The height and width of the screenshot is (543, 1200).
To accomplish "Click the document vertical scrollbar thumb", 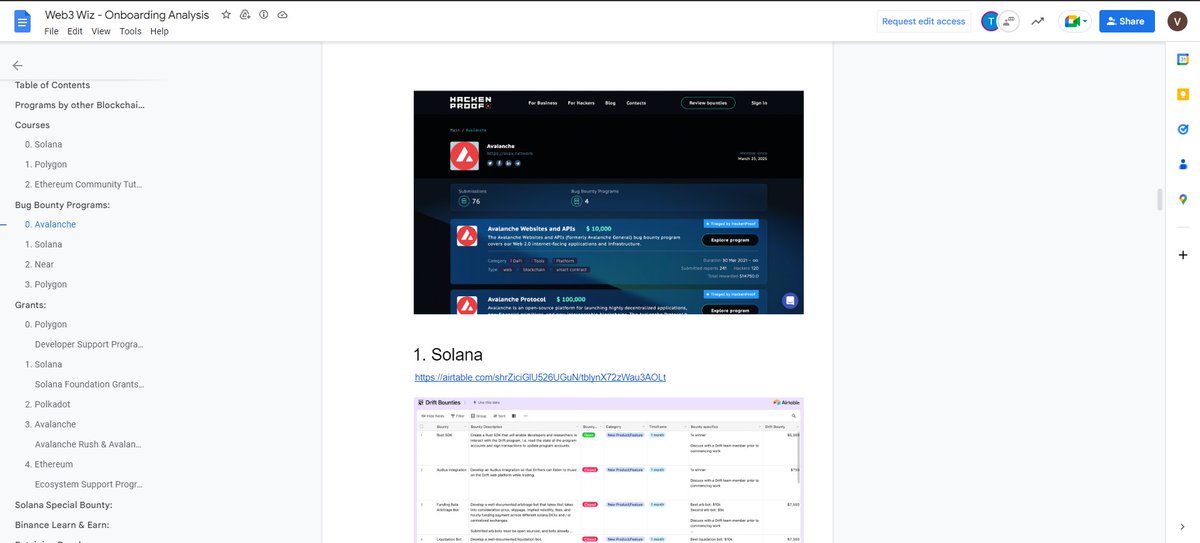I will (x=1160, y=199).
